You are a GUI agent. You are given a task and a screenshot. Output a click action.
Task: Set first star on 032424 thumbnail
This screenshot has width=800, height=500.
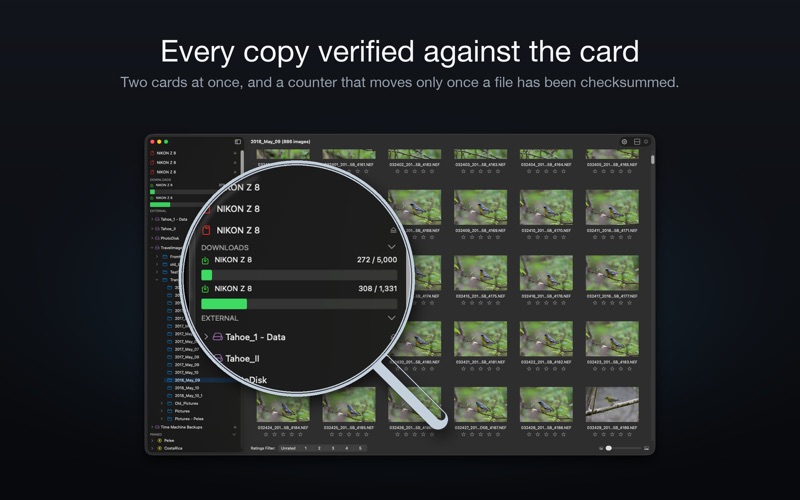pyautogui.click(x=266, y=434)
